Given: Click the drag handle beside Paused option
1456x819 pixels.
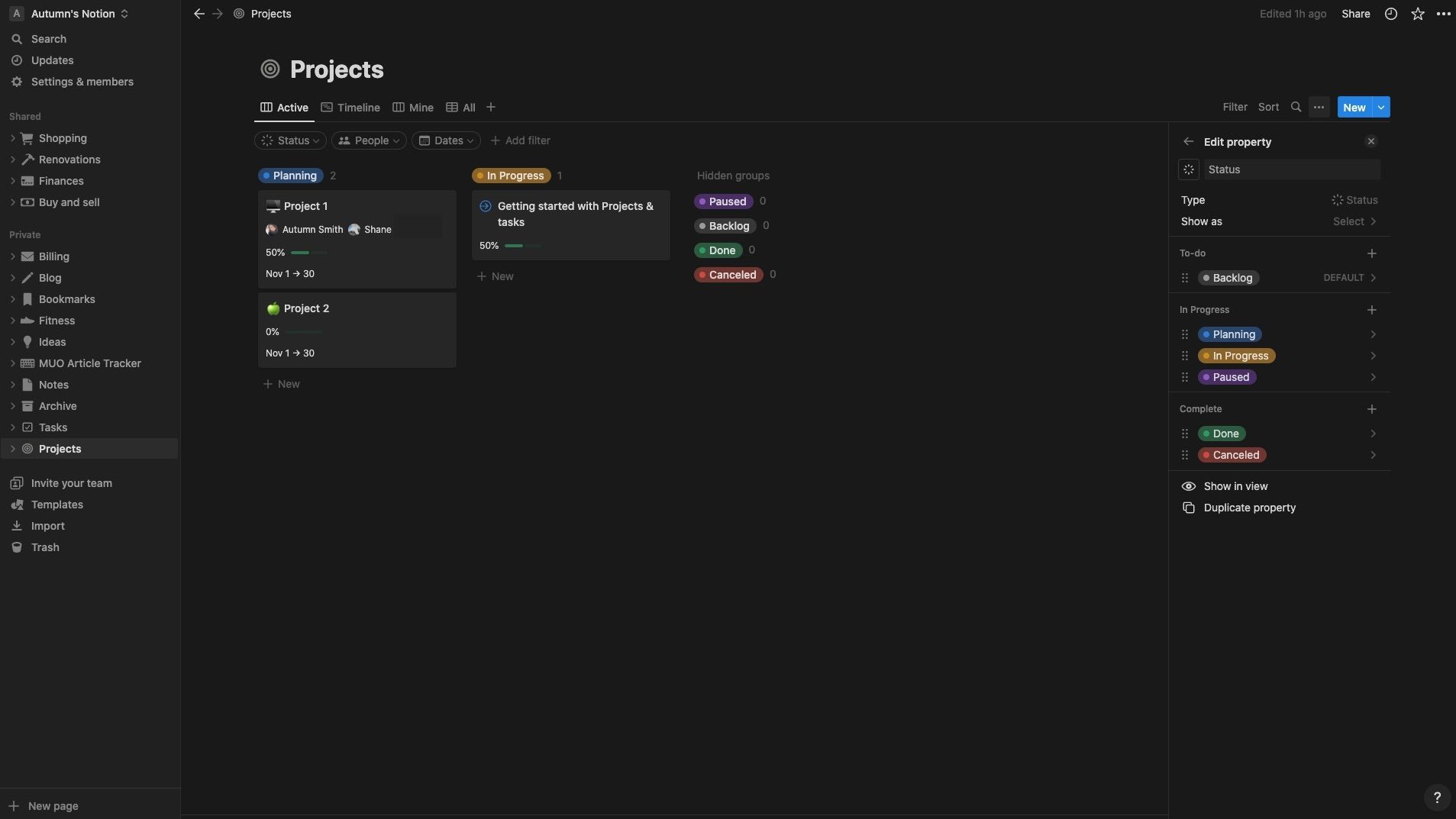Looking at the screenshot, I should pos(1185,377).
